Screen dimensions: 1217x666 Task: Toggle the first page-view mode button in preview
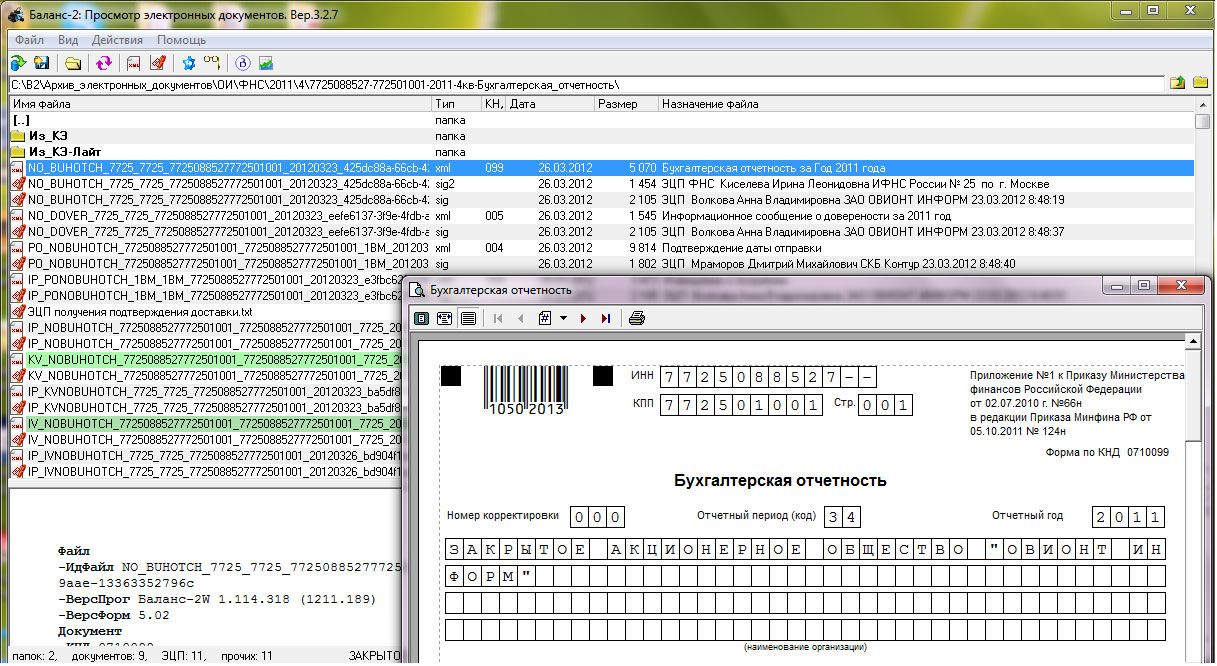(422, 319)
